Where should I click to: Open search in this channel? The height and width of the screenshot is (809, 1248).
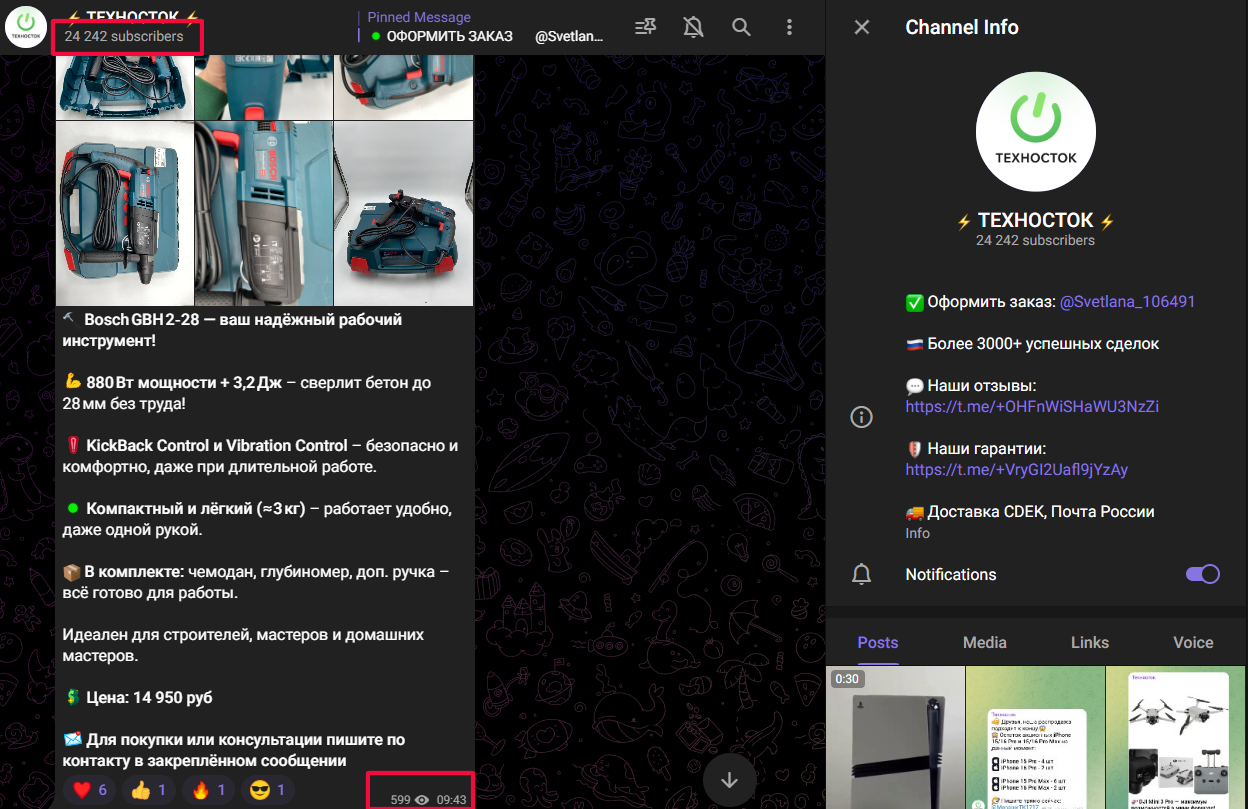[741, 27]
